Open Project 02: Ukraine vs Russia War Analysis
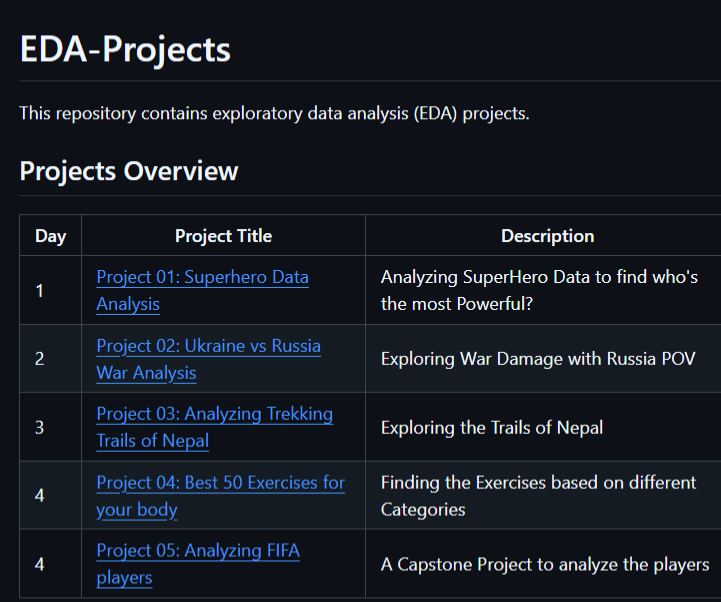721x602 pixels. pyautogui.click(x=208, y=346)
